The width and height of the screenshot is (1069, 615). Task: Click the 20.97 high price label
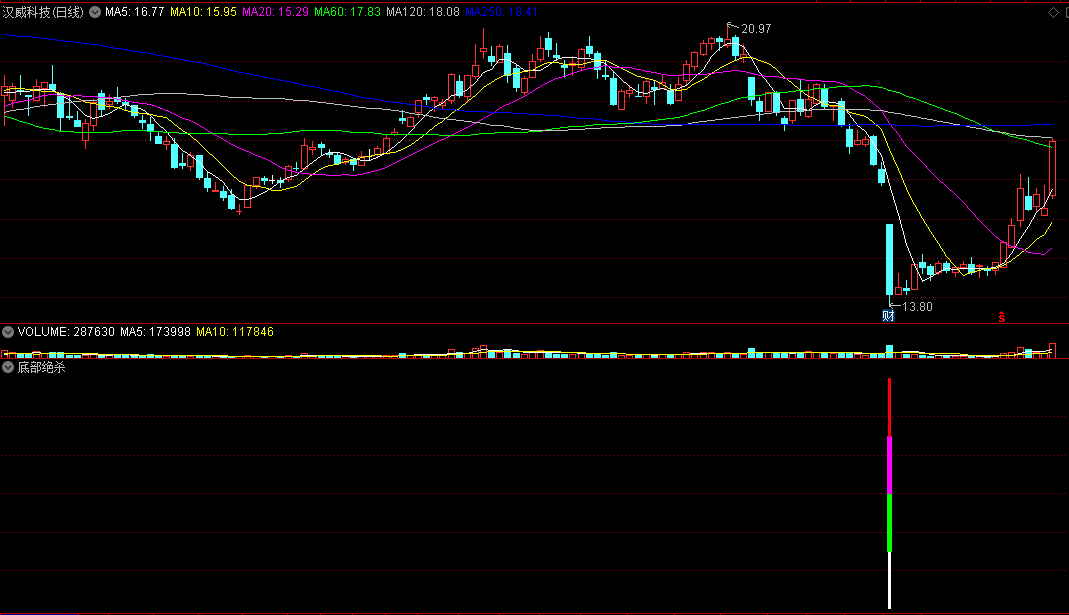(x=756, y=29)
